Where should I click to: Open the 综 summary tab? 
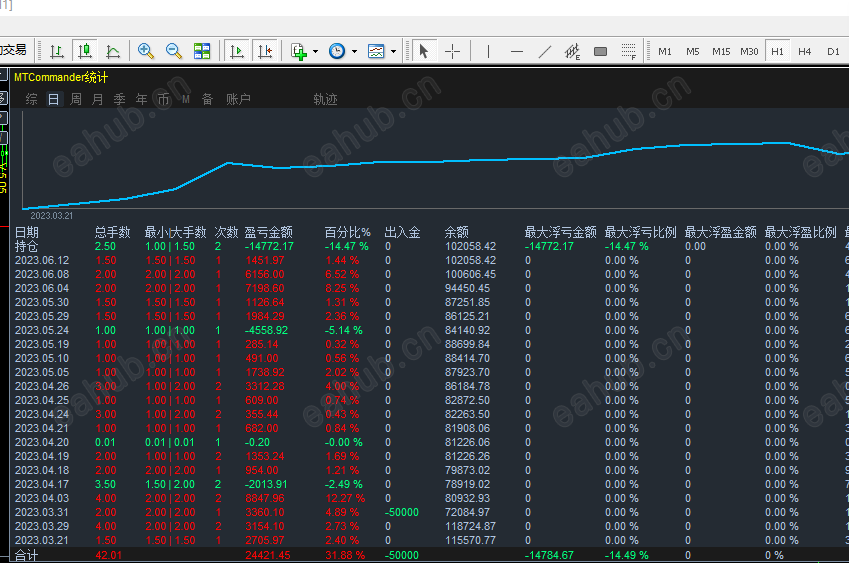(31, 99)
